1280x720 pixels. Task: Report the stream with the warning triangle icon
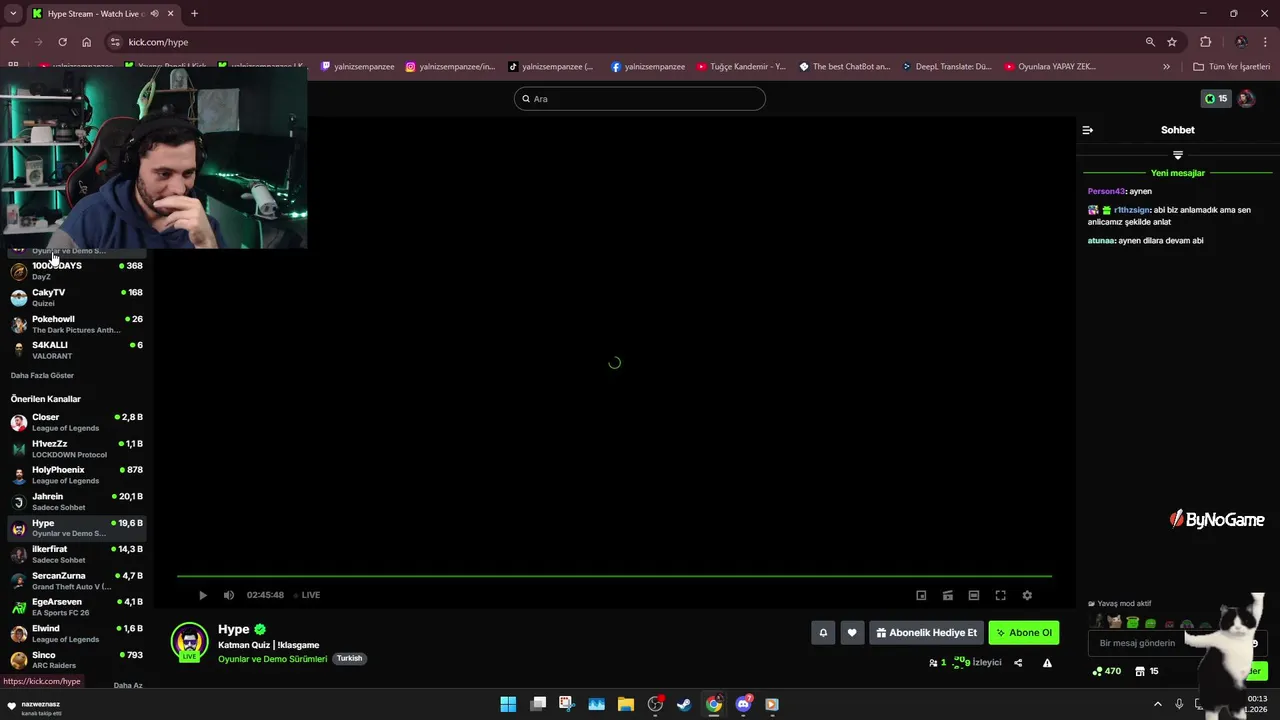[x=1047, y=662]
